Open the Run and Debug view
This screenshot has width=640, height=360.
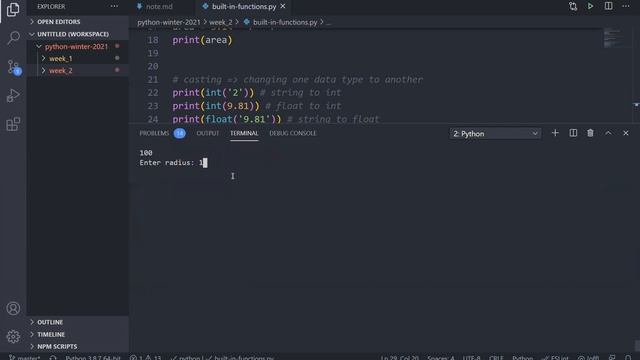13,96
